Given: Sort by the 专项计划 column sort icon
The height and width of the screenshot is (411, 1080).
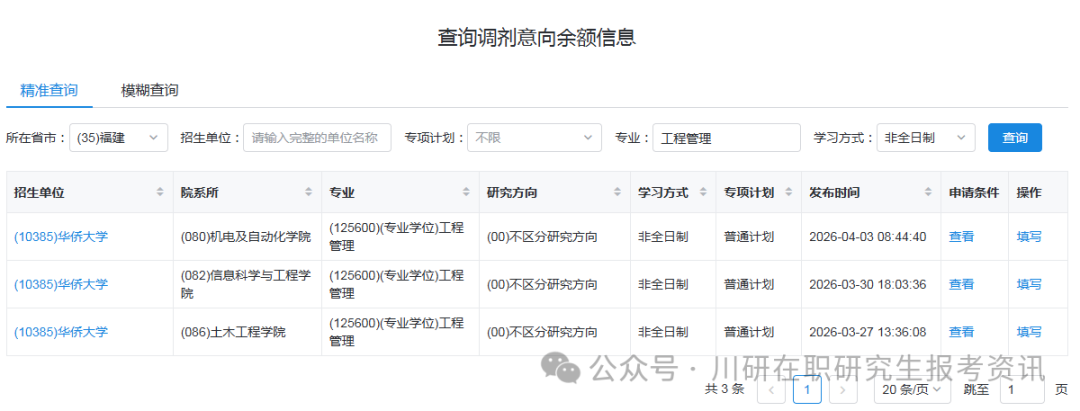Looking at the screenshot, I should coord(789,192).
